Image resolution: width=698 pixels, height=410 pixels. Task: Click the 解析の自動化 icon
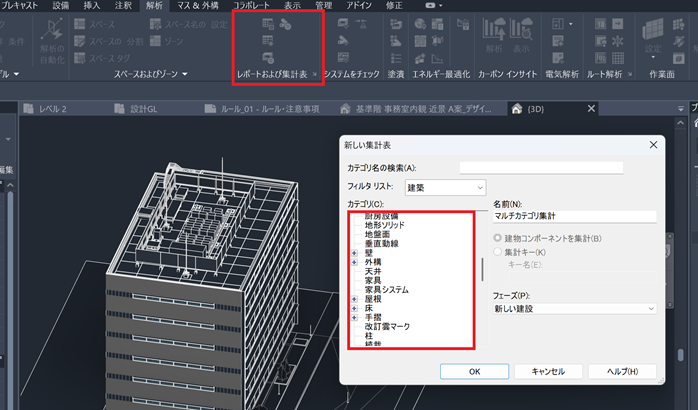pos(53,30)
